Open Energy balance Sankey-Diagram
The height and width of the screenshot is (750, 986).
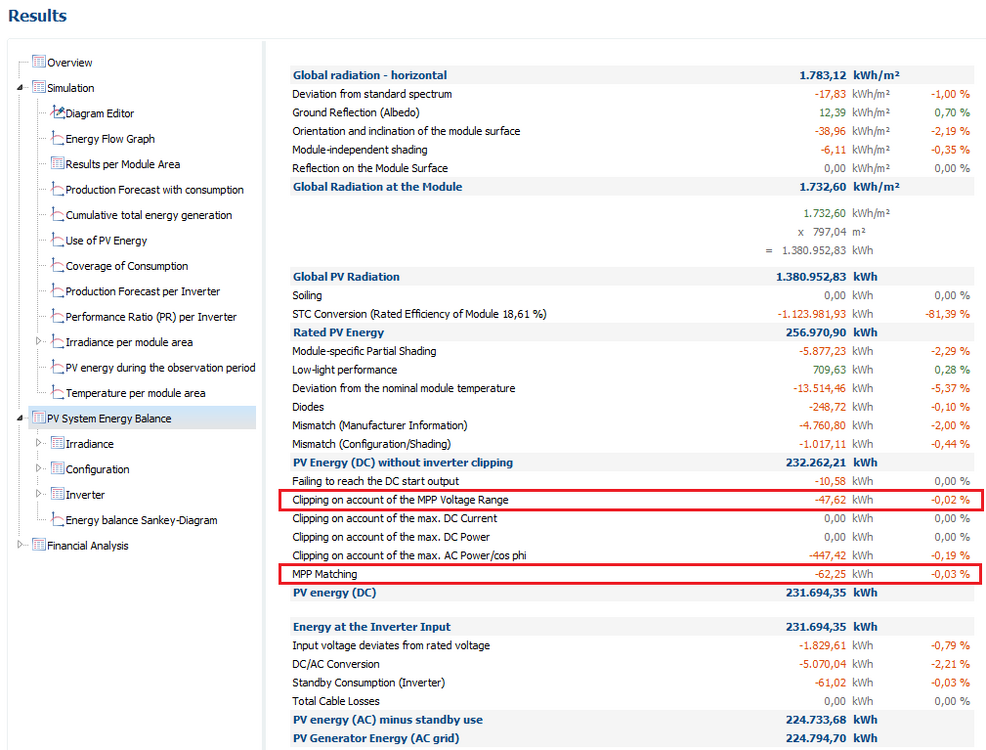pyautogui.click(x=141, y=521)
